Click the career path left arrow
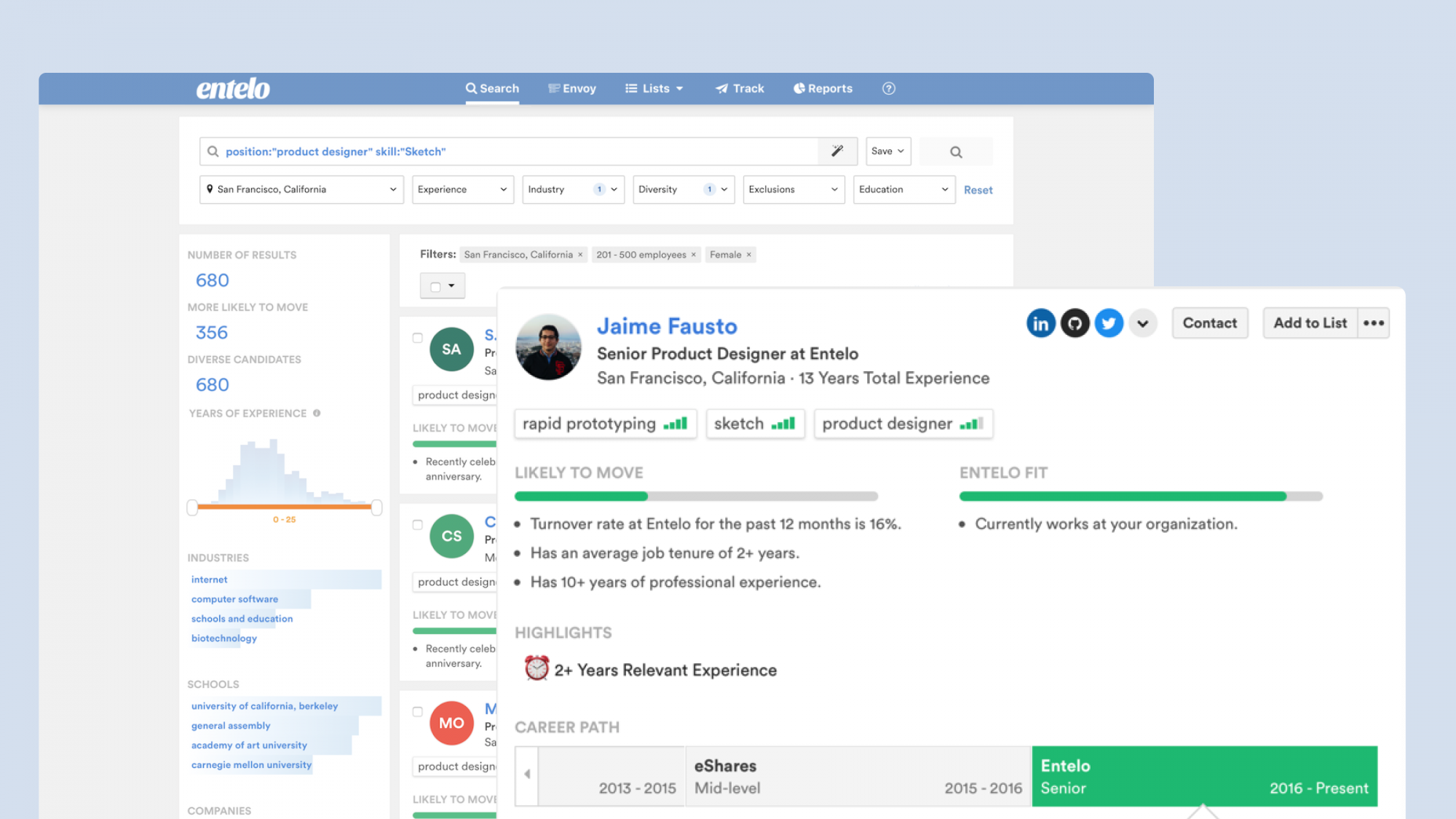Screen dimensions: 1456x819 (x=527, y=775)
